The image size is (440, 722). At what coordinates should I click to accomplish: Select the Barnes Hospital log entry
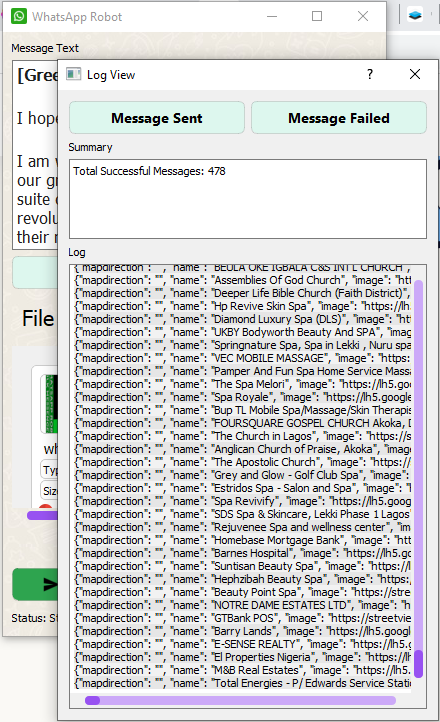click(243, 553)
